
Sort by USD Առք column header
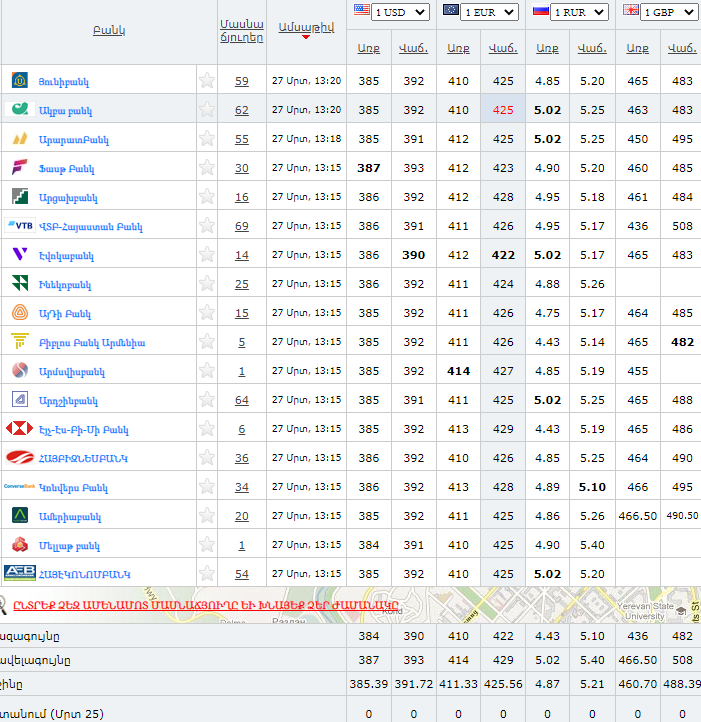(x=368, y=48)
